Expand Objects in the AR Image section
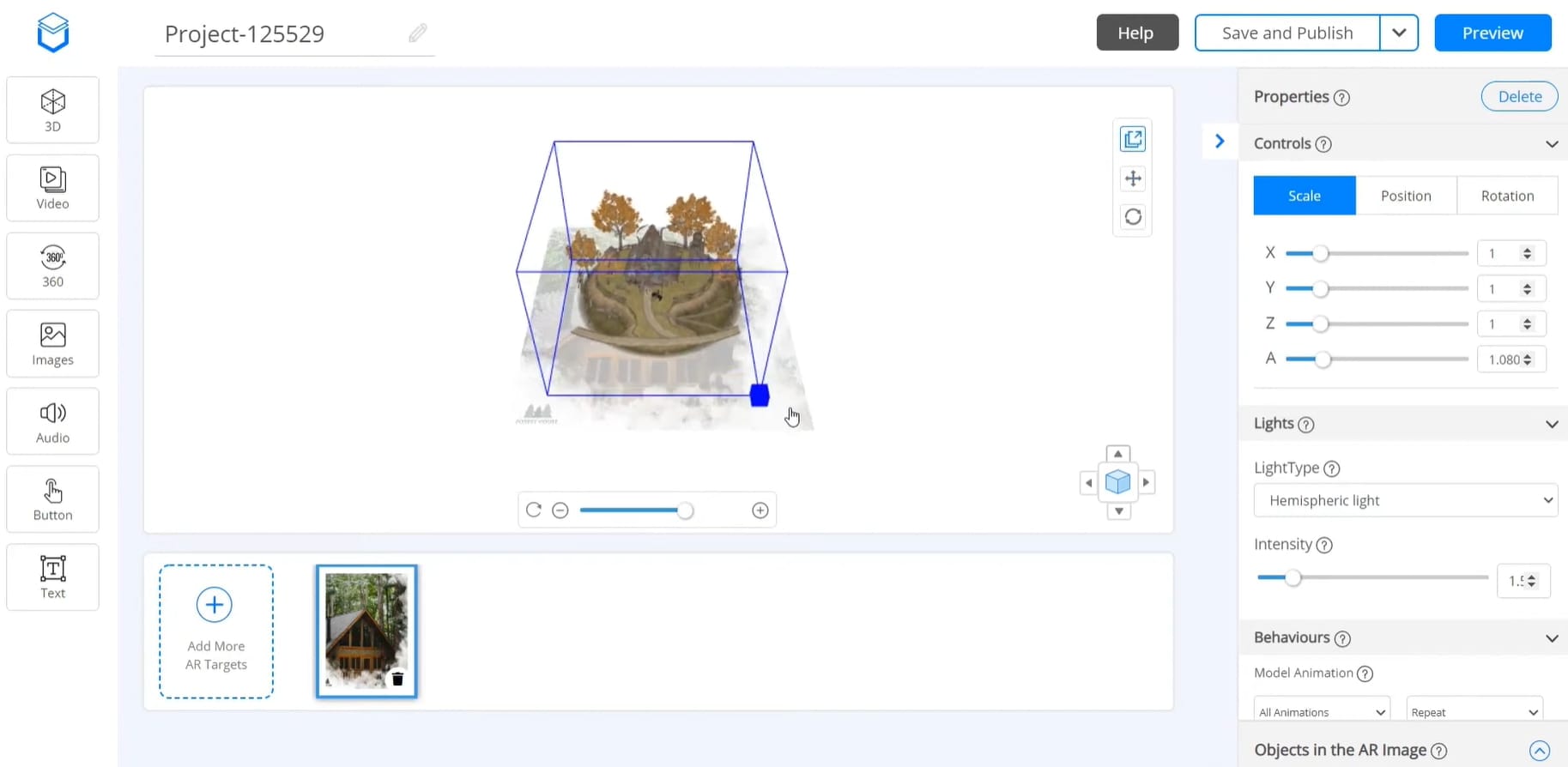The height and width of the screenshot is (767, 1568). (1540, 751)
